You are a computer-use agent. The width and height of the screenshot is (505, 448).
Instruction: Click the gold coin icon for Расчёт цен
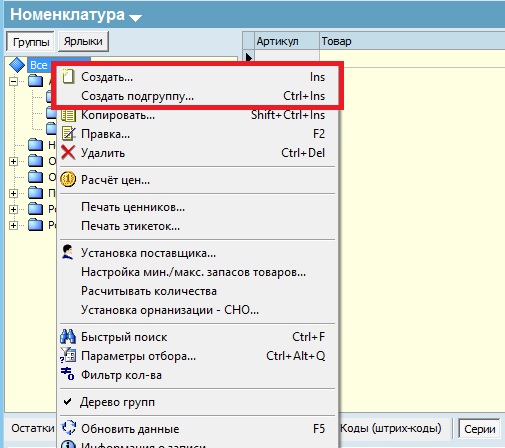point(68,180)
